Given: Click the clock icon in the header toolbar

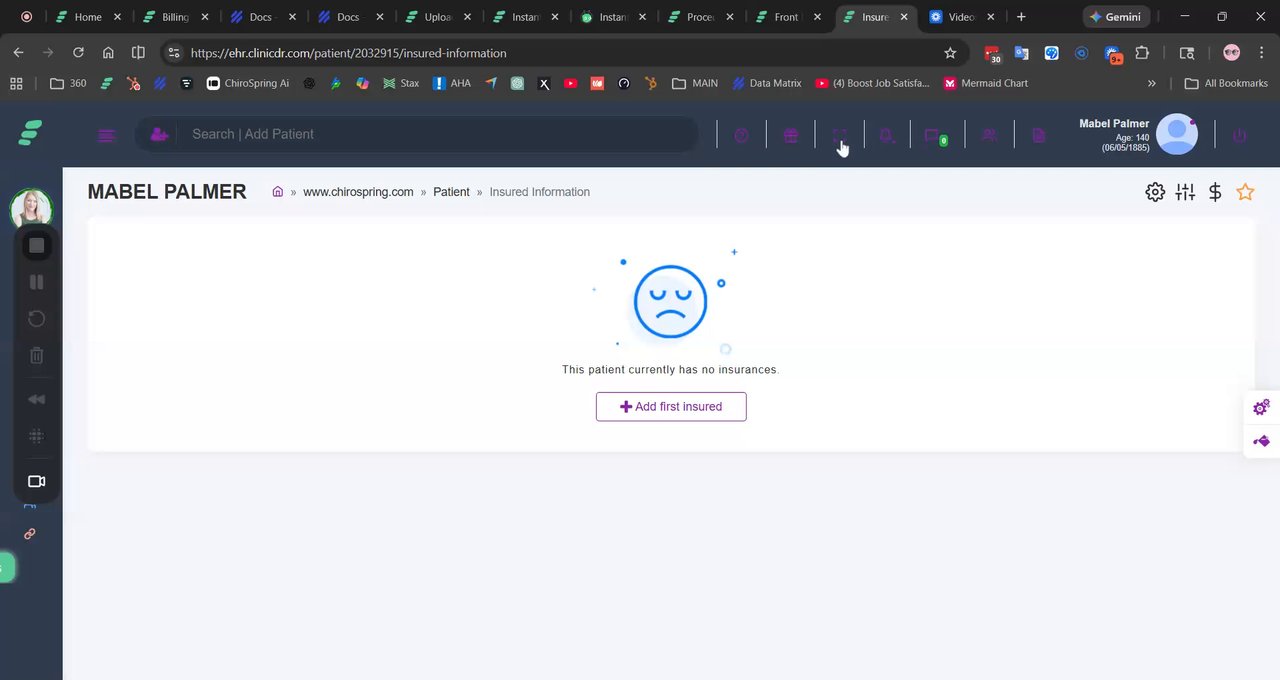Looking at the screenshot, I should tap(741, 135).
